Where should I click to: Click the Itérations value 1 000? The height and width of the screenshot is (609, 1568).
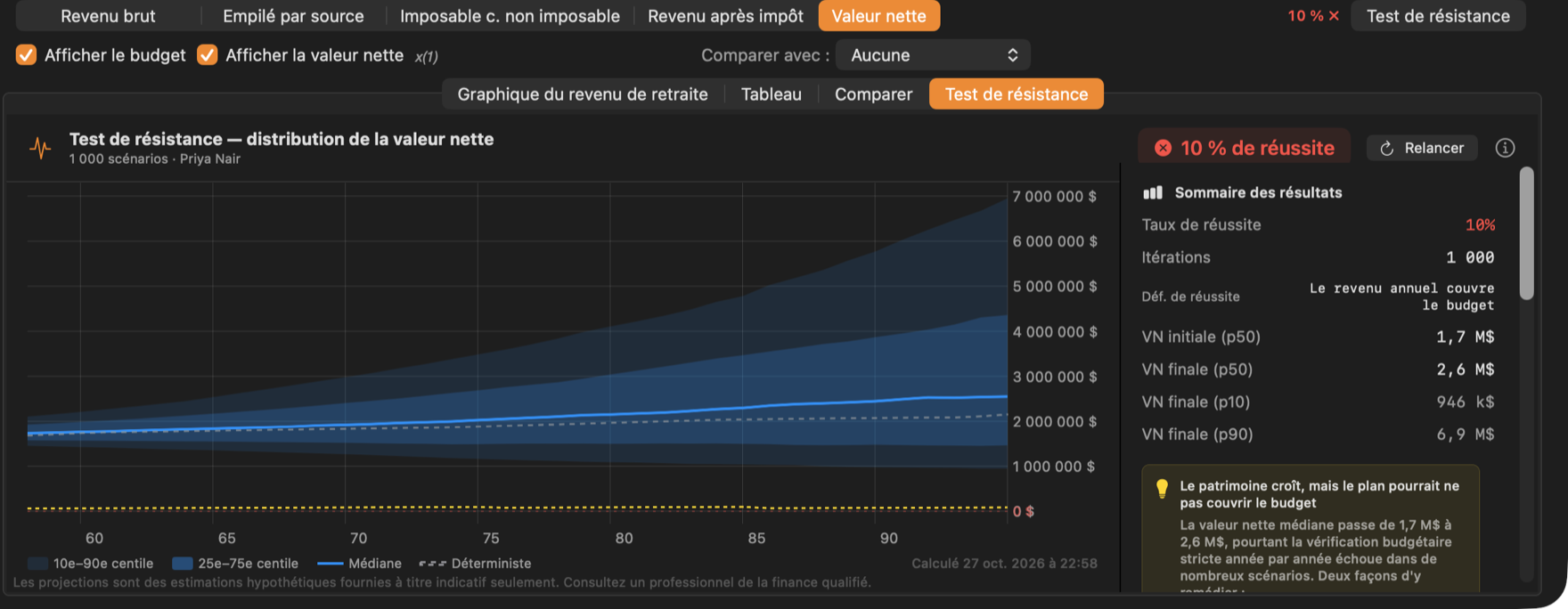coord(1470,257)
